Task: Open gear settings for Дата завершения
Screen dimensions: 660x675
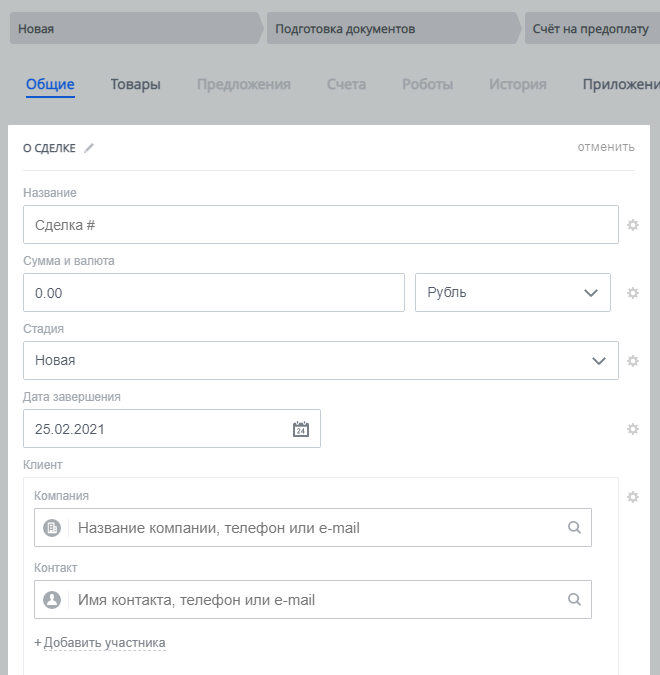Action: (632, 429)
